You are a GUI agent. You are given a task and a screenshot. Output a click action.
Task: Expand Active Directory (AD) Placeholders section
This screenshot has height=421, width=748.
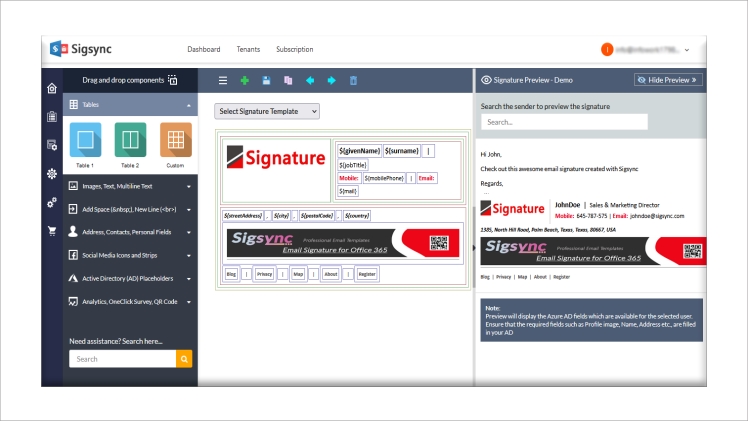point(130,278)
